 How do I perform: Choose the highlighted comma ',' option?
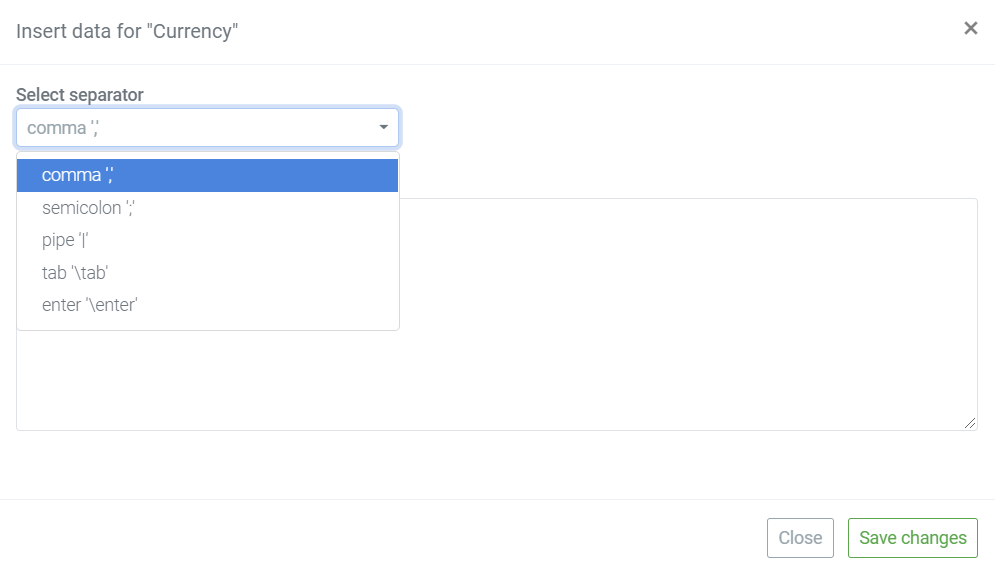pos(208,175)
